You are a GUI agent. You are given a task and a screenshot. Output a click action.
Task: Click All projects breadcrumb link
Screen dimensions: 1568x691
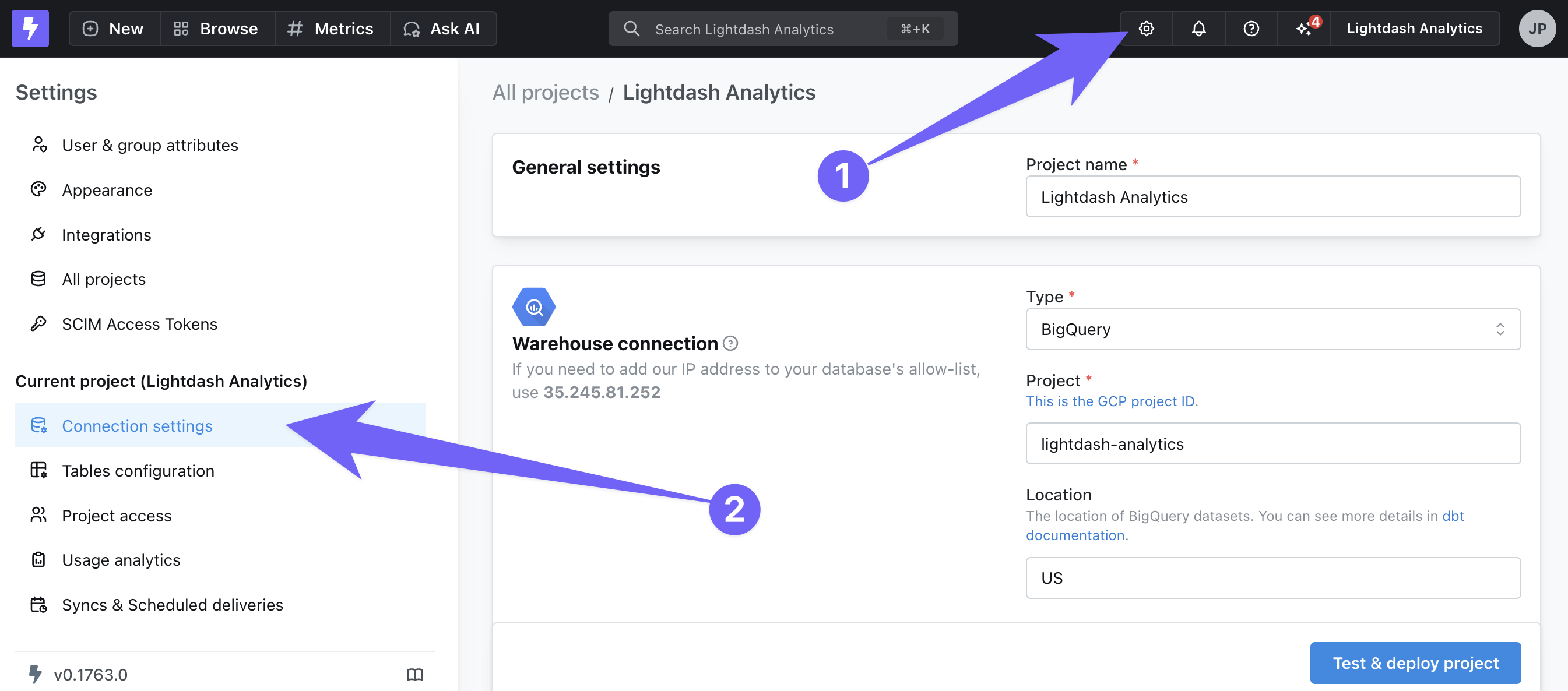coord(546,93)
